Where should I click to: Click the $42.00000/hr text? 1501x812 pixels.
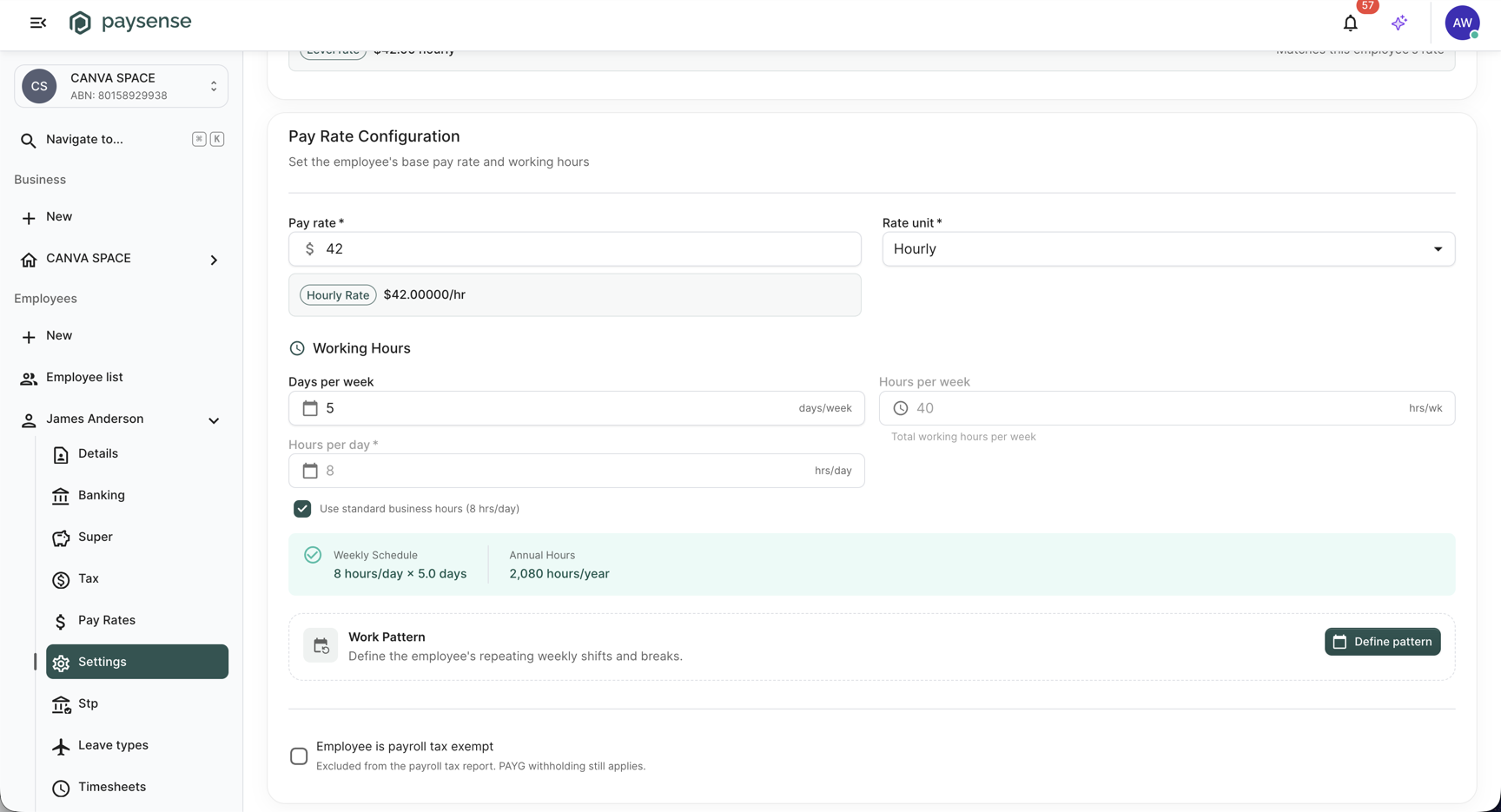(x=425, y=294)
